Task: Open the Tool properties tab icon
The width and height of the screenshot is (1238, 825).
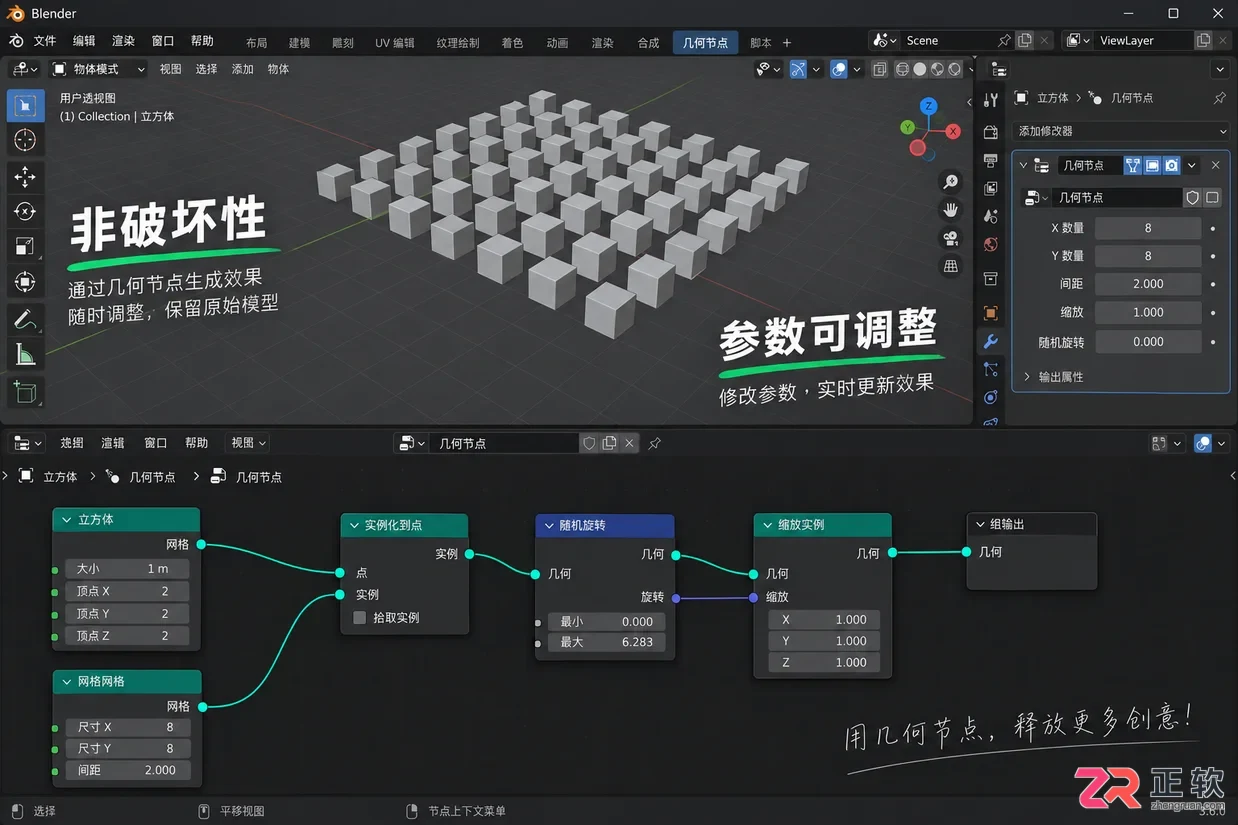Action: coord(990,100)
